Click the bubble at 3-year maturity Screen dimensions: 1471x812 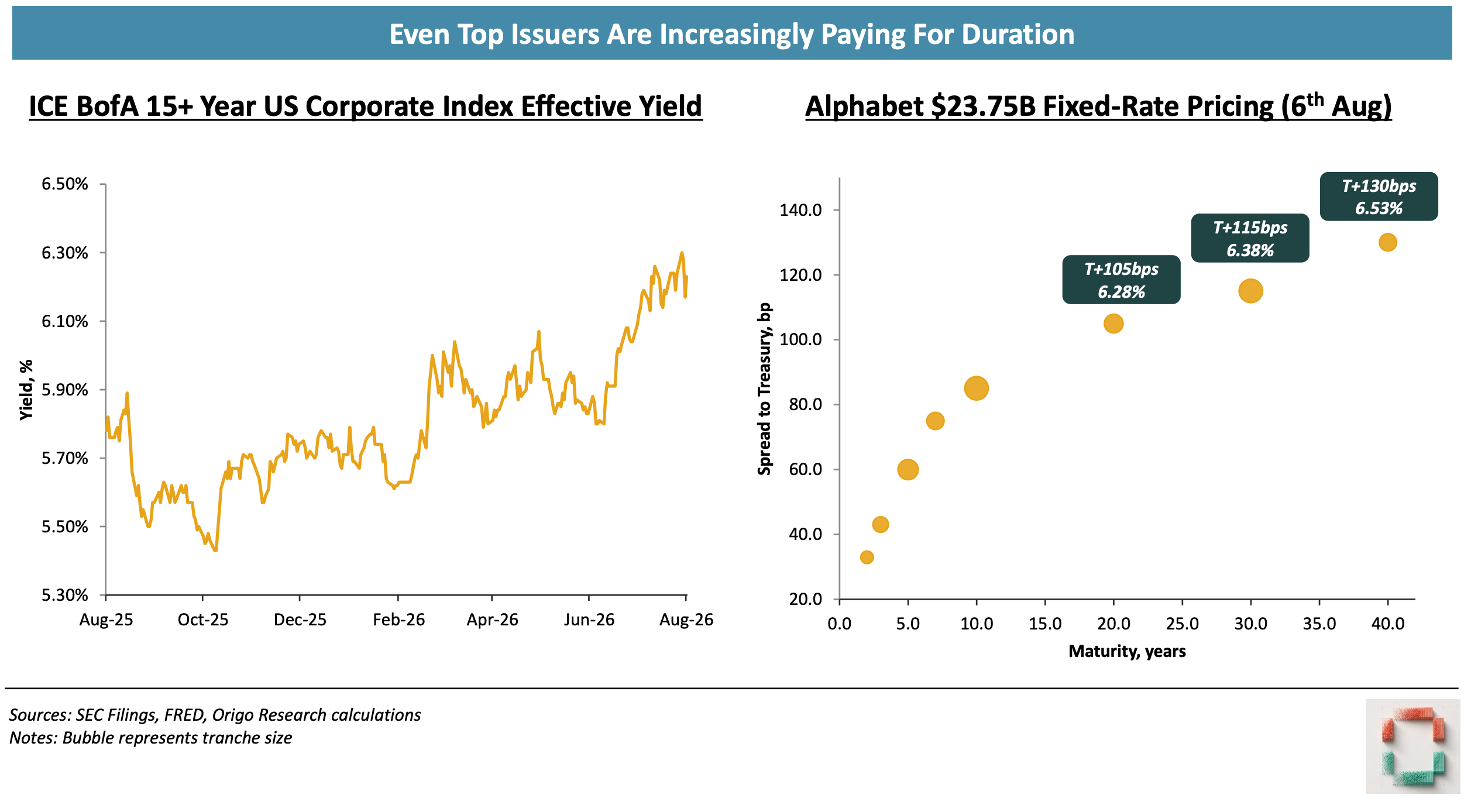(880, 524)
